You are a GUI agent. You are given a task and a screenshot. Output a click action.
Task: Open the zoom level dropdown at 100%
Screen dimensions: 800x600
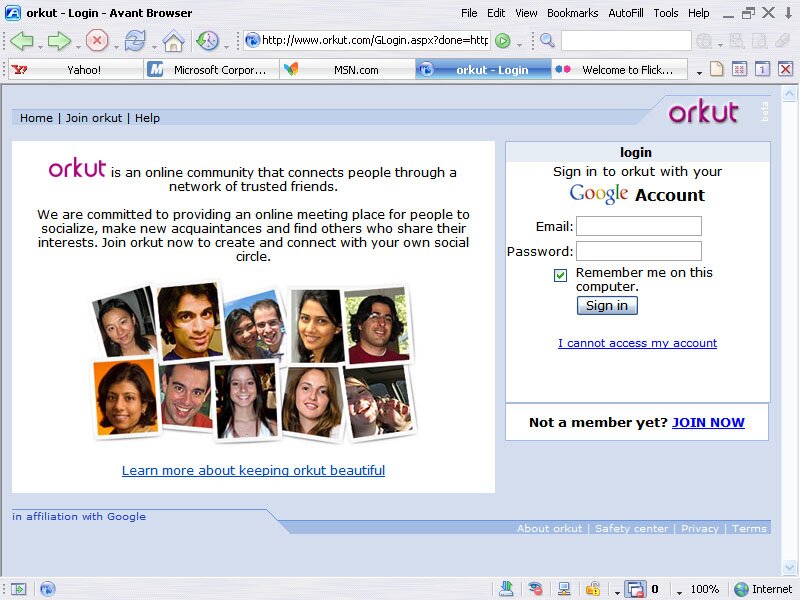point(680,591)
